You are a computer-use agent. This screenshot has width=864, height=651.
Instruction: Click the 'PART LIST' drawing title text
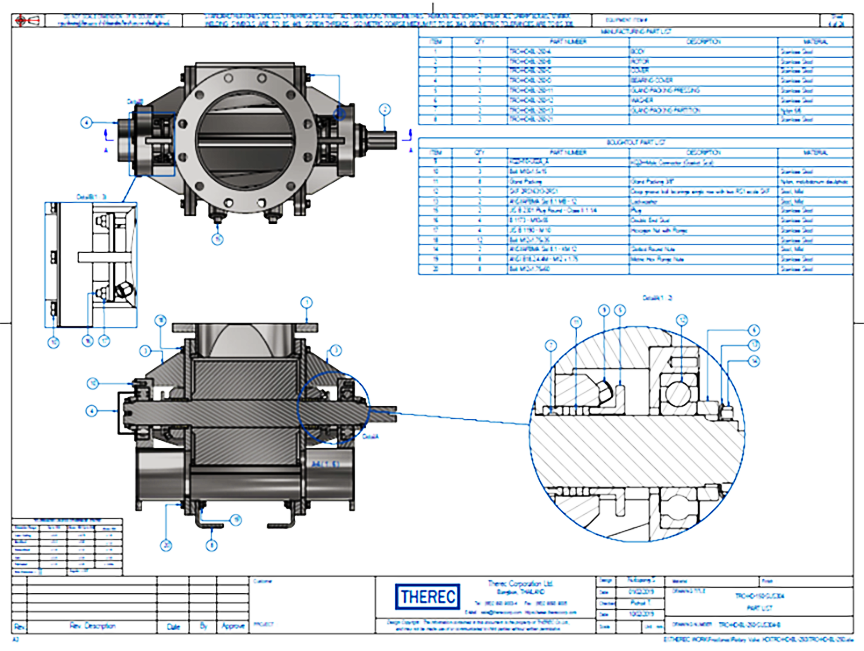759,607
